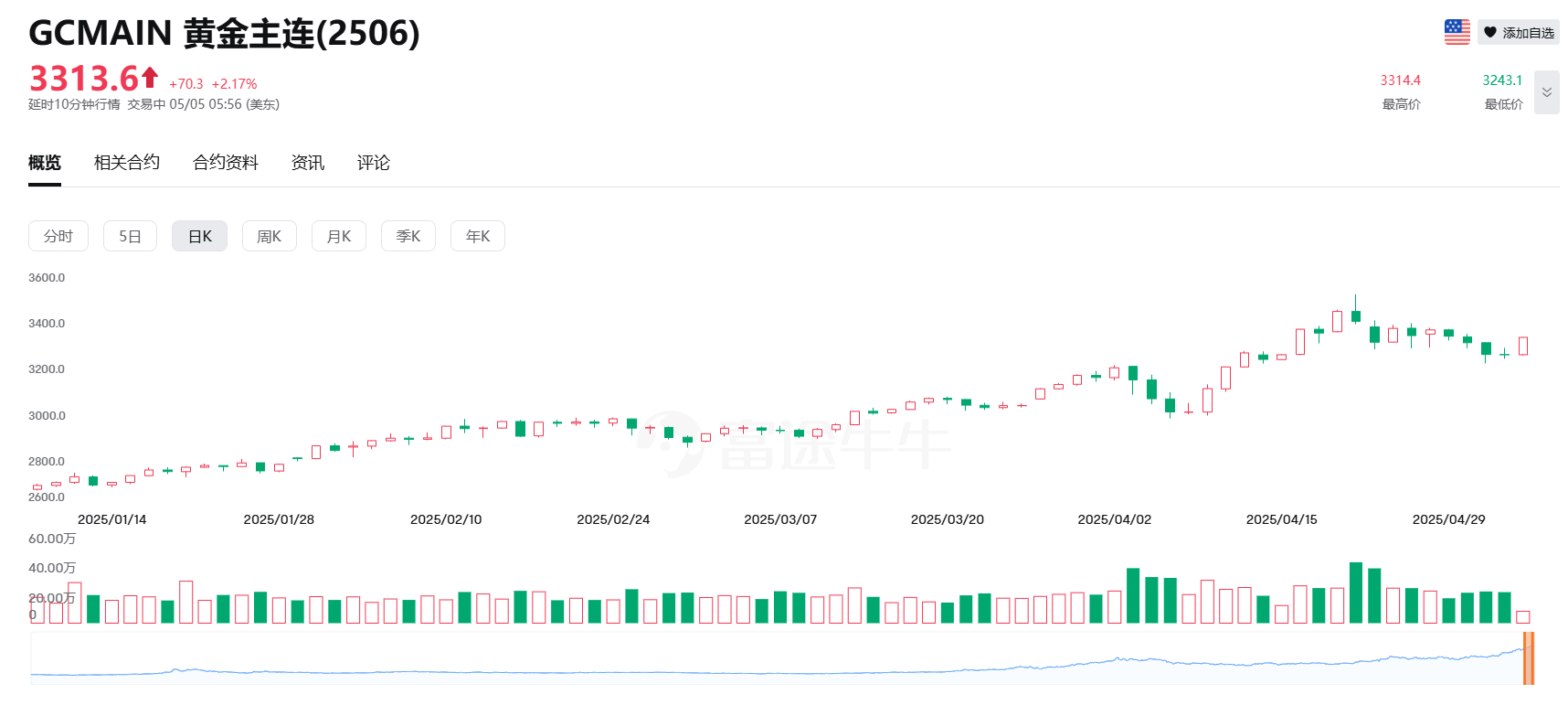The image size is (1568, 705).
Task: Click the 2025/04/02 date axis label
Action: 1115,519
